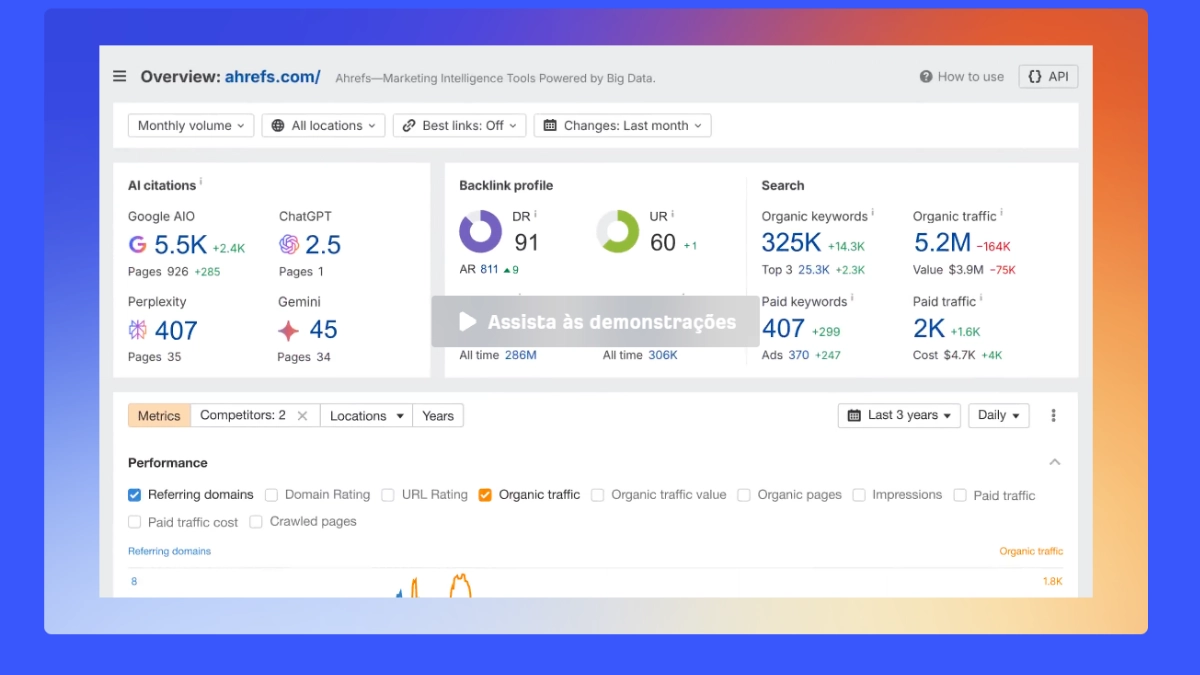The width and height of the screenshot is (1200, 675).
Task: Open the API button
Action: tap(1048, 77)
